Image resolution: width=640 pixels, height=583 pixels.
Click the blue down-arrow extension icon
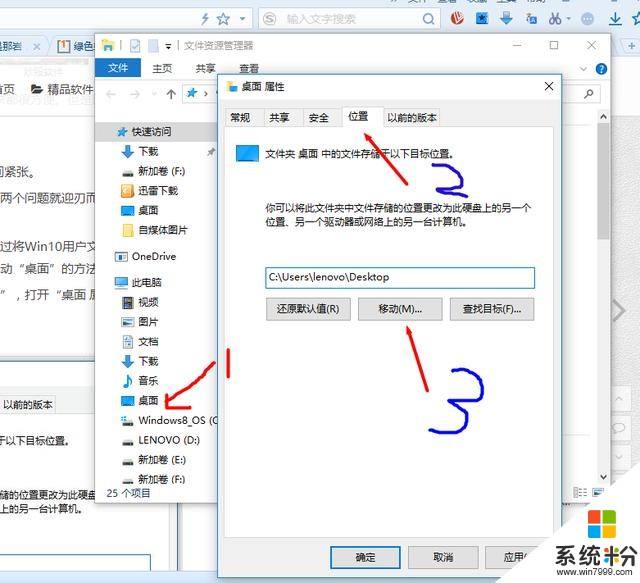(506, 18)
